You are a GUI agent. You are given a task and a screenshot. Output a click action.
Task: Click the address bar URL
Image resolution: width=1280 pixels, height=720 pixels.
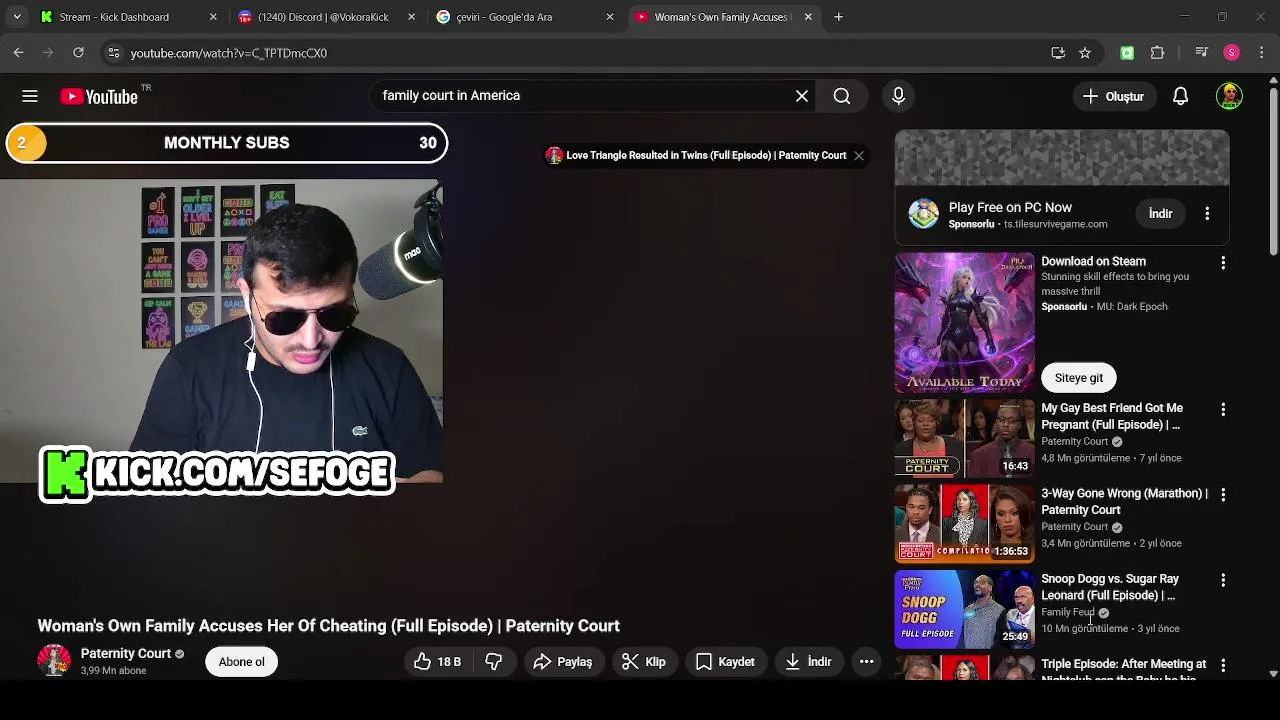pos(228,53)
